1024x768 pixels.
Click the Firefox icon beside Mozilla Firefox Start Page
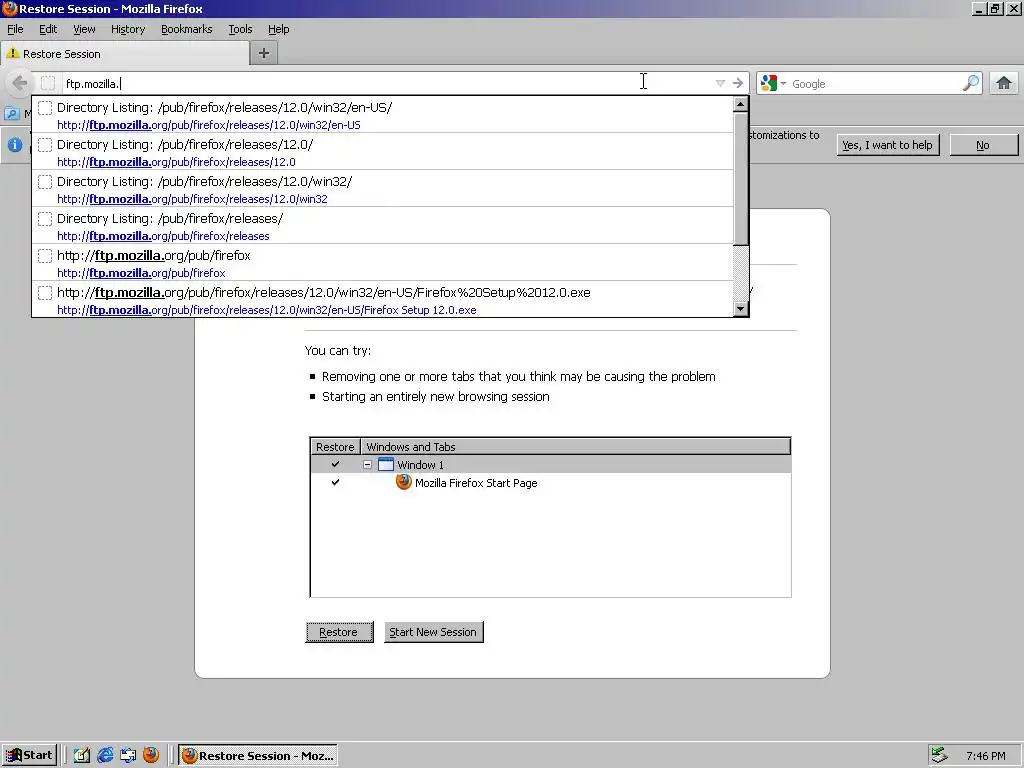click(404, 483)
